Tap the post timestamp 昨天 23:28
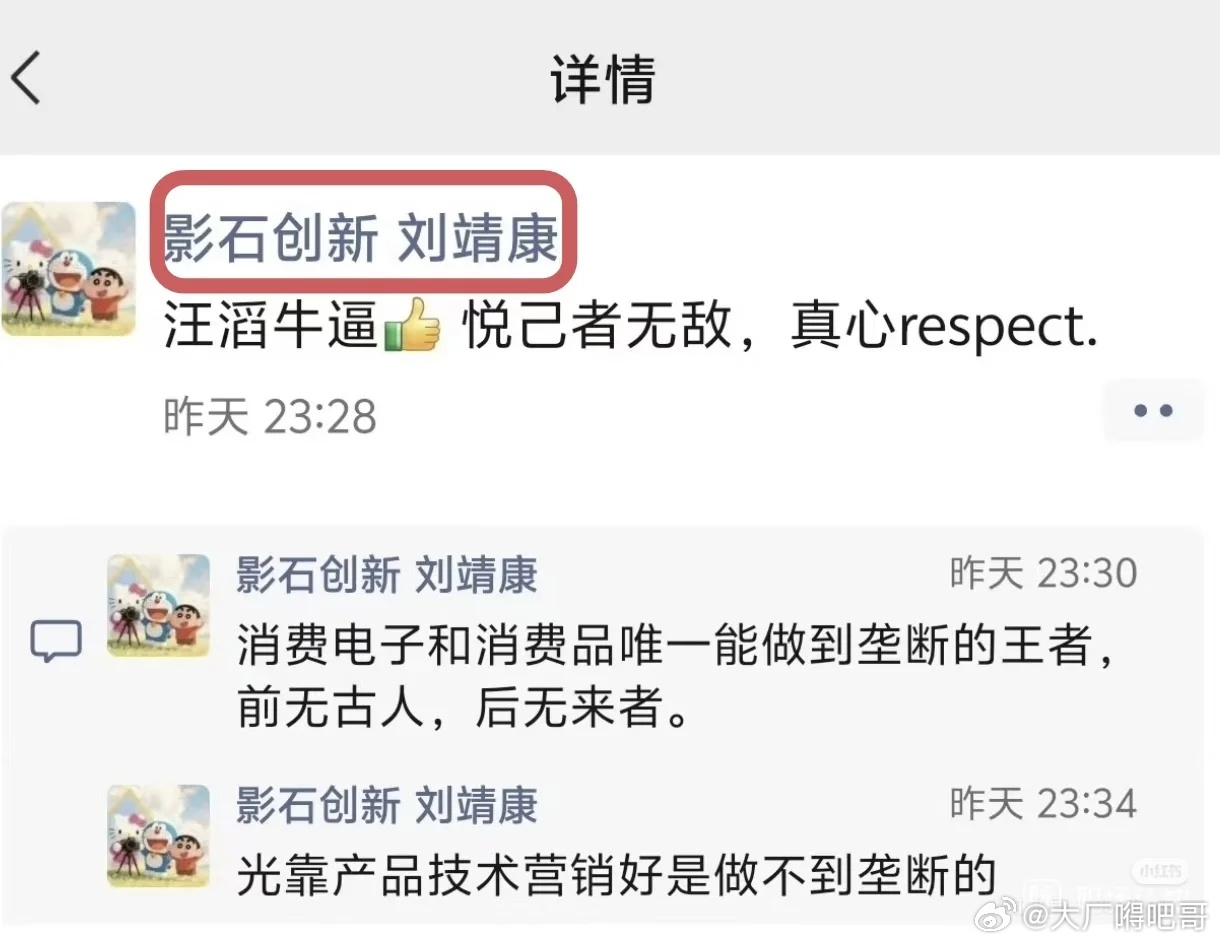This screenshot has width=1220, height=944. point(270,416)
